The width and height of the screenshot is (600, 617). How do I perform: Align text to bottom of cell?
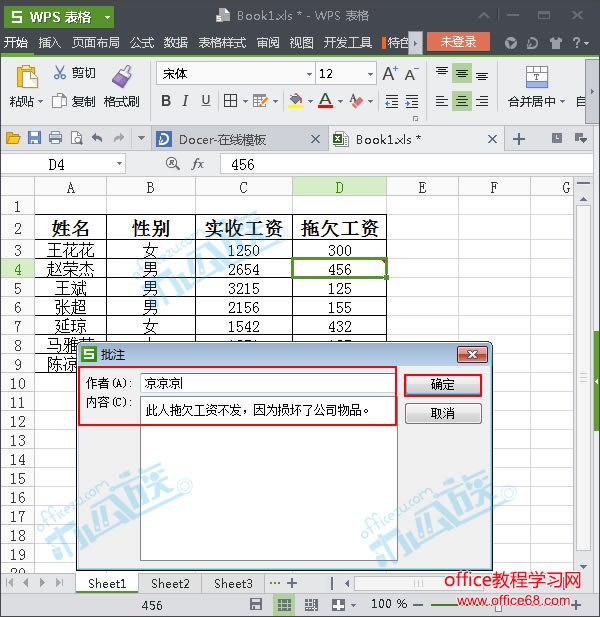[x=482, y=74]
